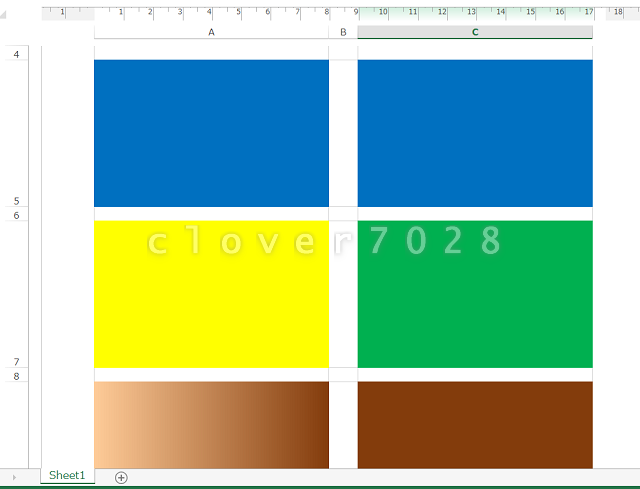640x489 pixels.
Task: Click the solid brown cell
Action: [x=474, y=424]
